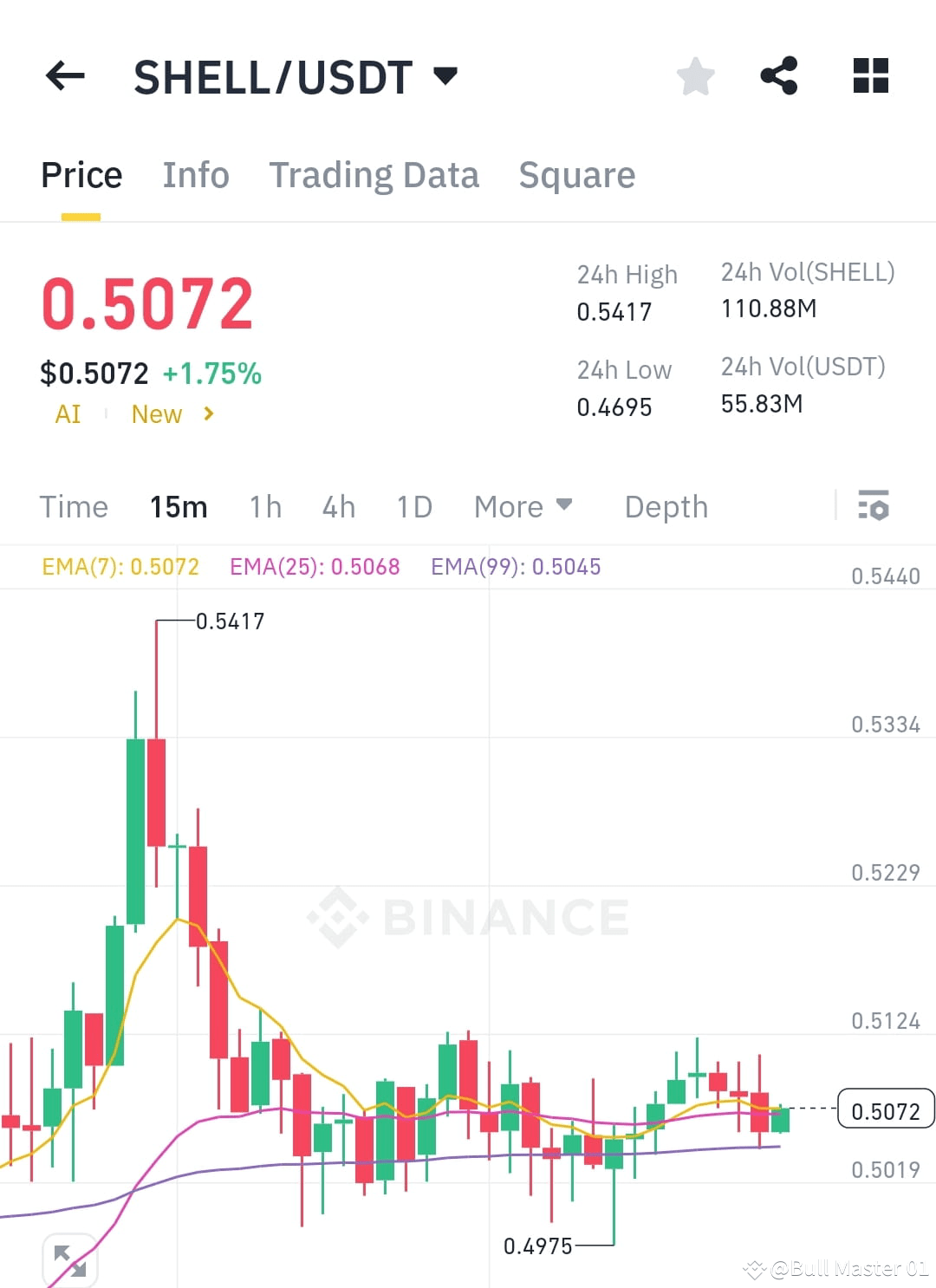936x1288 pixels.
Task: Toggle SHELL/USDT as a favorite star
Action: click(x=696, y=76)
